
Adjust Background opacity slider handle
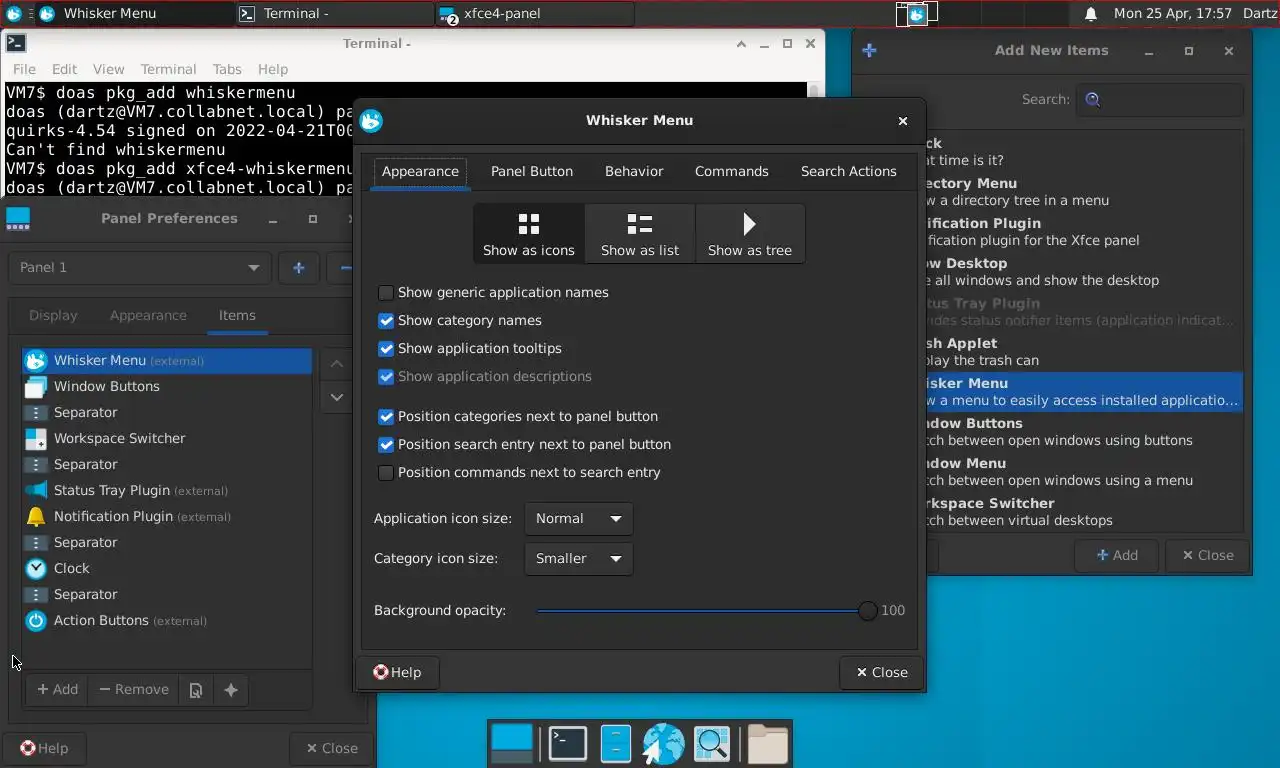(x=867, y=610)
